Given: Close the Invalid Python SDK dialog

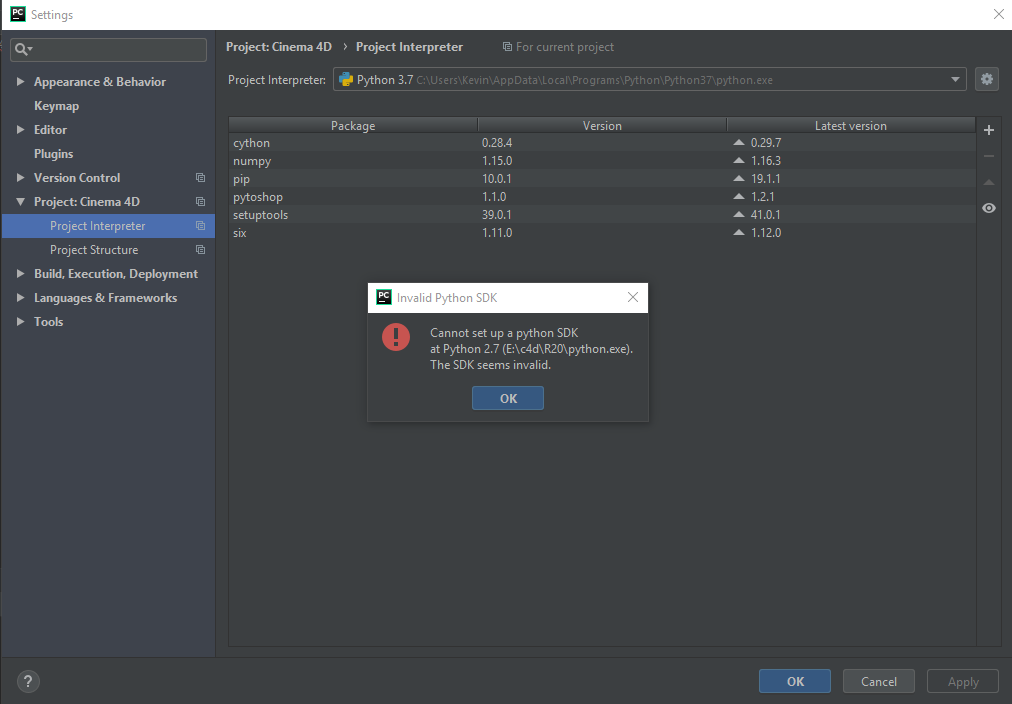Looking at the screenshot, I should tap(632, 298).
